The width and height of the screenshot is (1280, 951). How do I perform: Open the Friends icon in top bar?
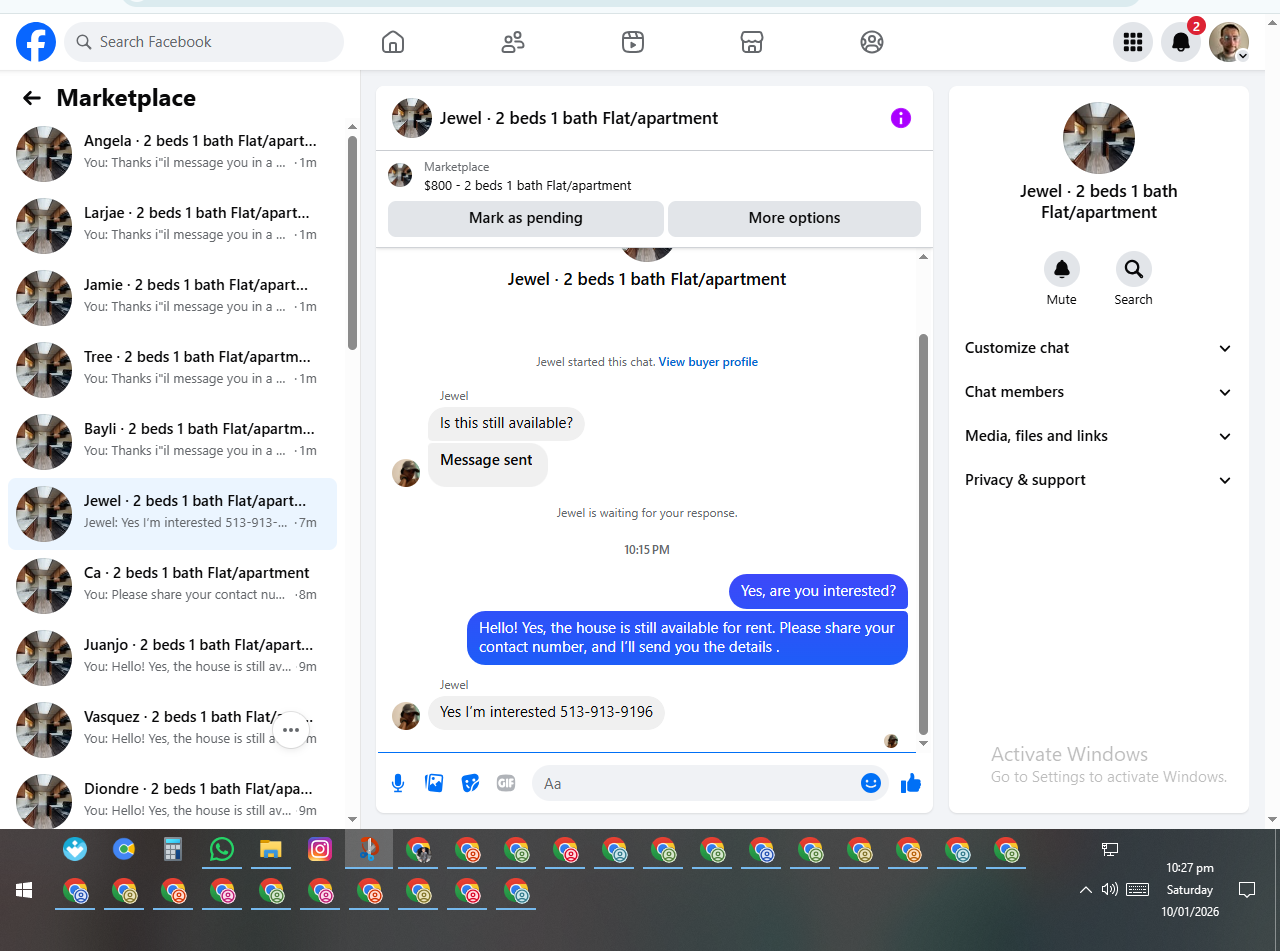[x=513, y=42]
